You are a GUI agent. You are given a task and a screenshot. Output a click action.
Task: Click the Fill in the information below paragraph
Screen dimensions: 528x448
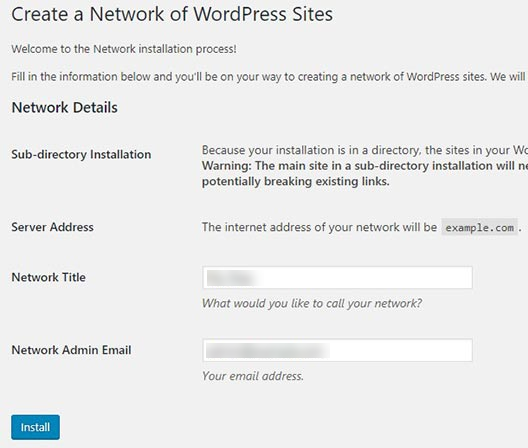pos(269,77)
